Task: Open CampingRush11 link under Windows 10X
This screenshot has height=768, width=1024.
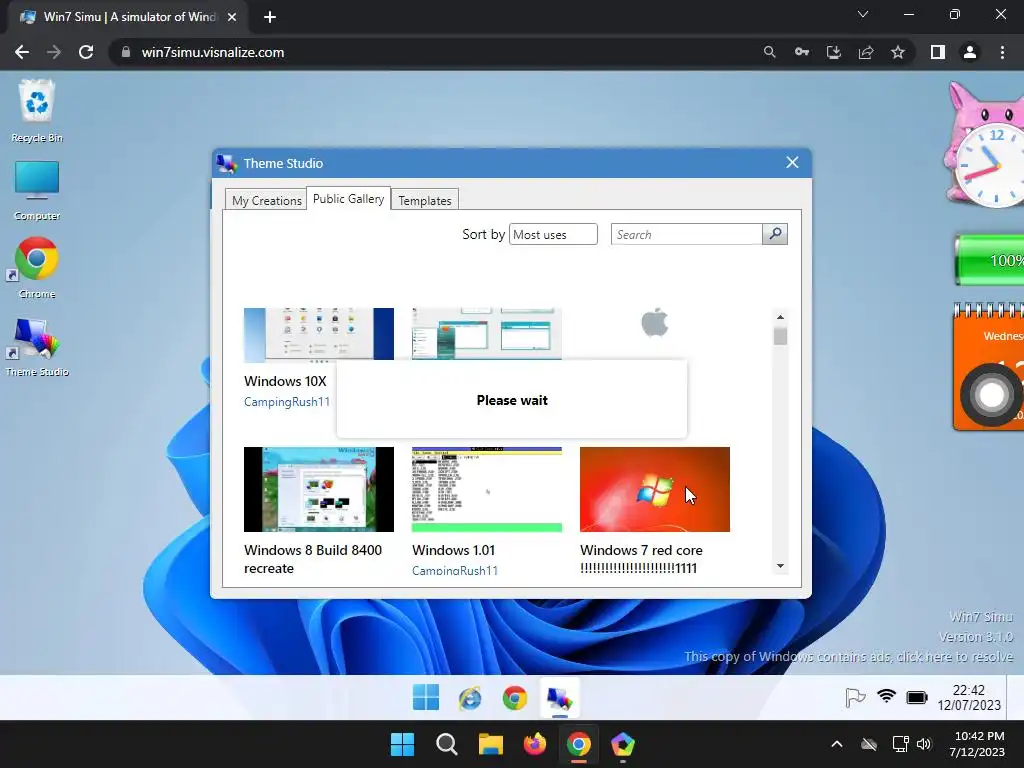Action: click(x=287, y=402)
